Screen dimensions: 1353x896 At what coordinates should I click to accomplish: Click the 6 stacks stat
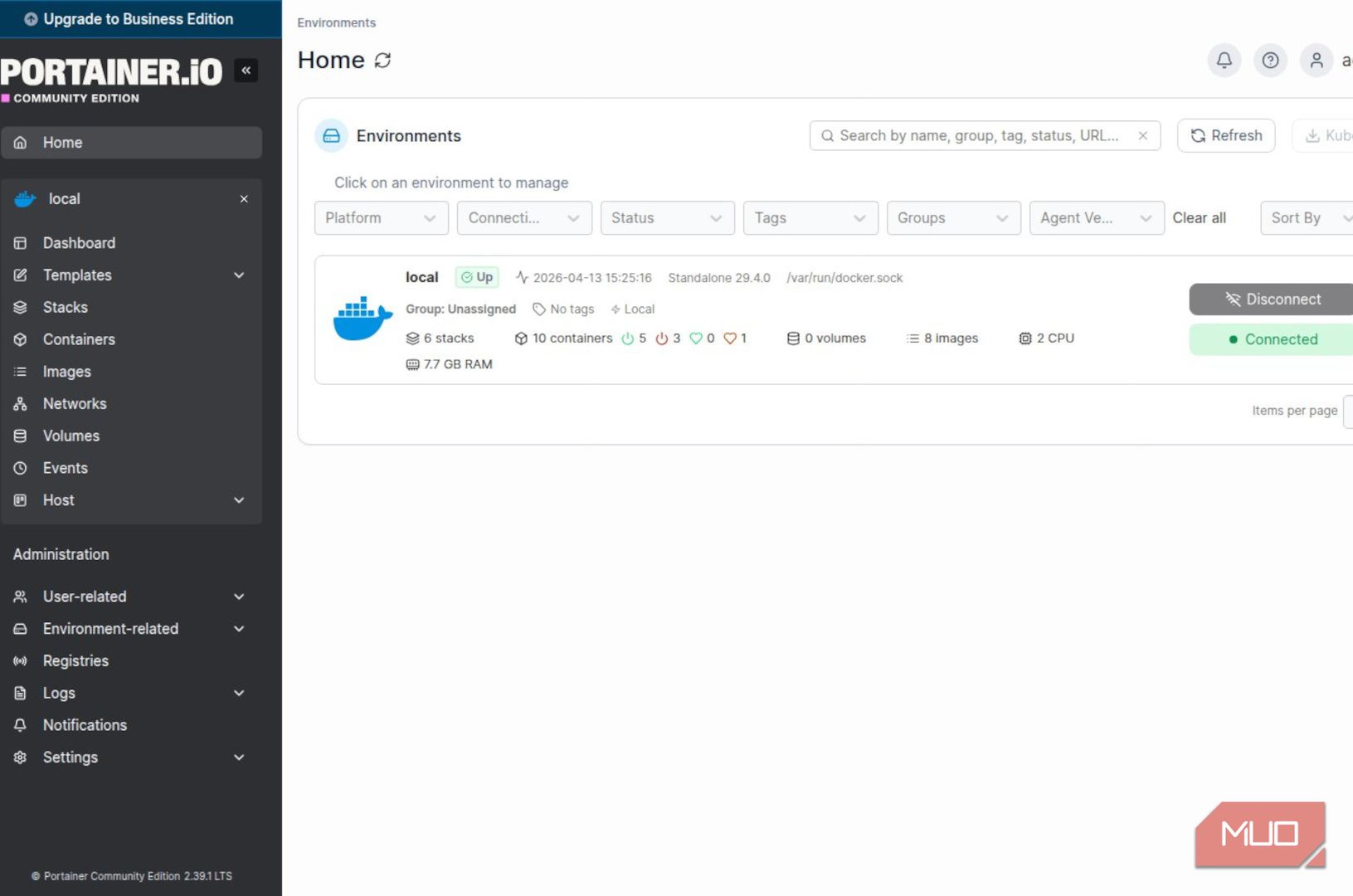pos(440,338)
